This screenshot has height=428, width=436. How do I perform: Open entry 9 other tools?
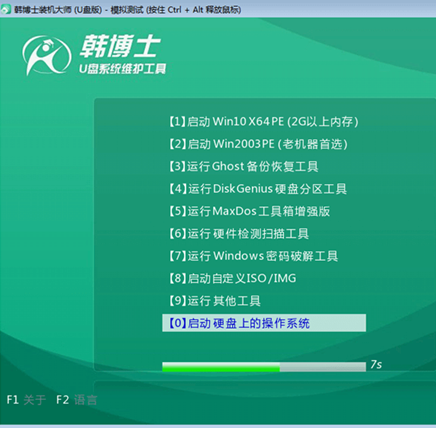tap(214, 300)
